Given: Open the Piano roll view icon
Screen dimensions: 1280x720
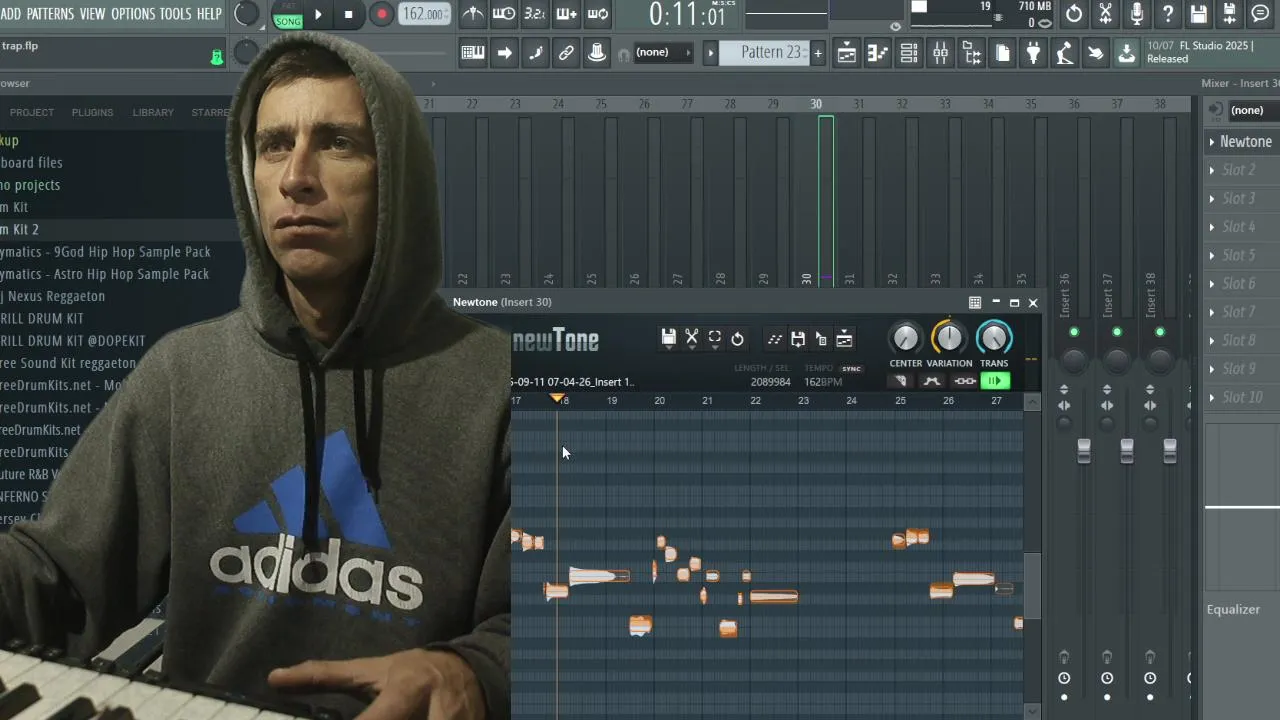Looking at the screenshot, I should coord(878,53).
